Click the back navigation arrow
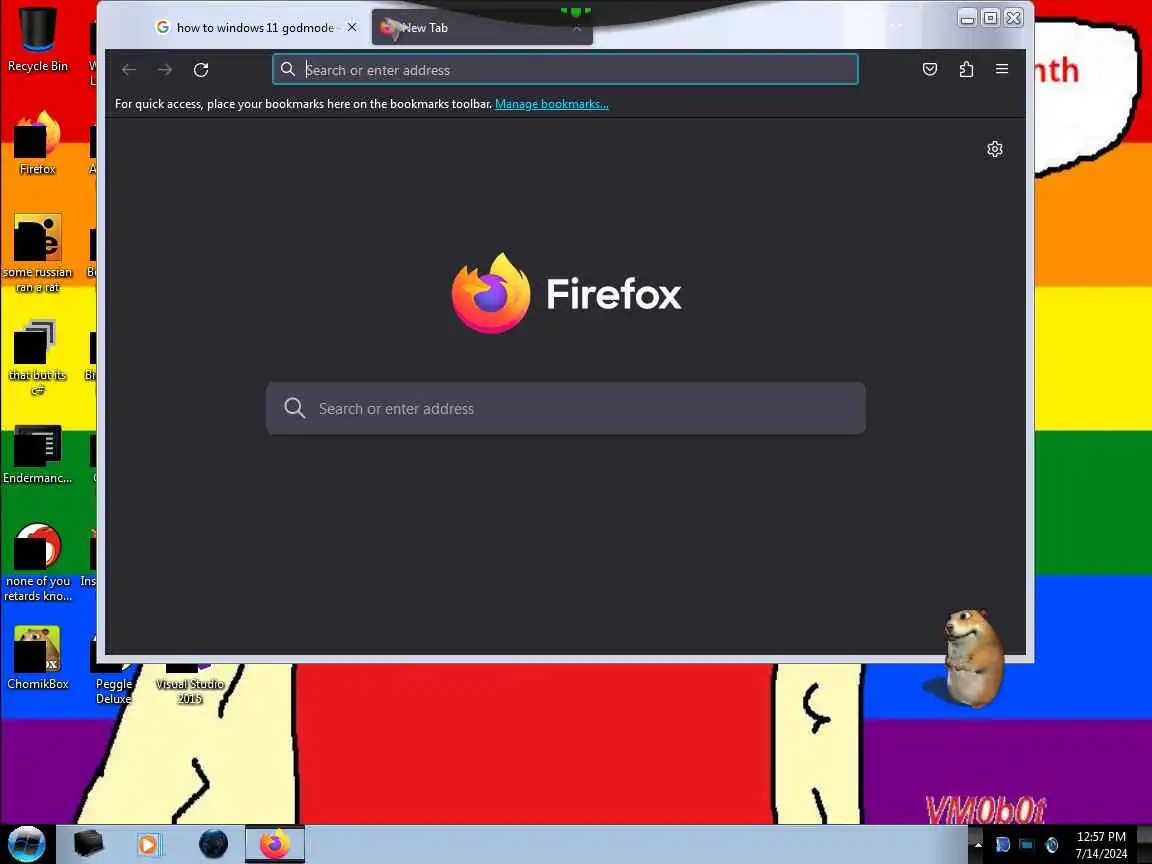This screenshot has width=1152, height=864. (x=129, y=70)
